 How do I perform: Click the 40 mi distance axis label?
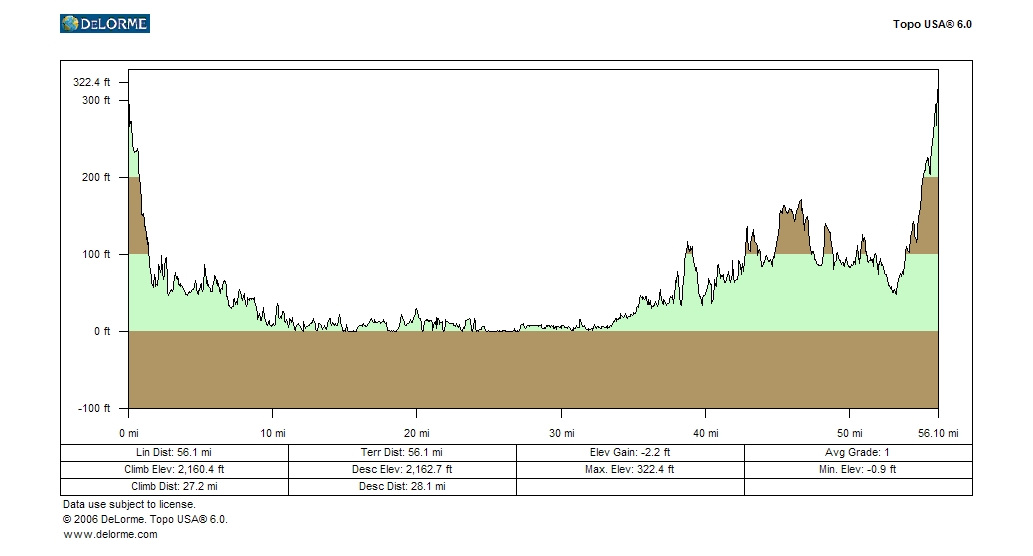coord(706,433)
